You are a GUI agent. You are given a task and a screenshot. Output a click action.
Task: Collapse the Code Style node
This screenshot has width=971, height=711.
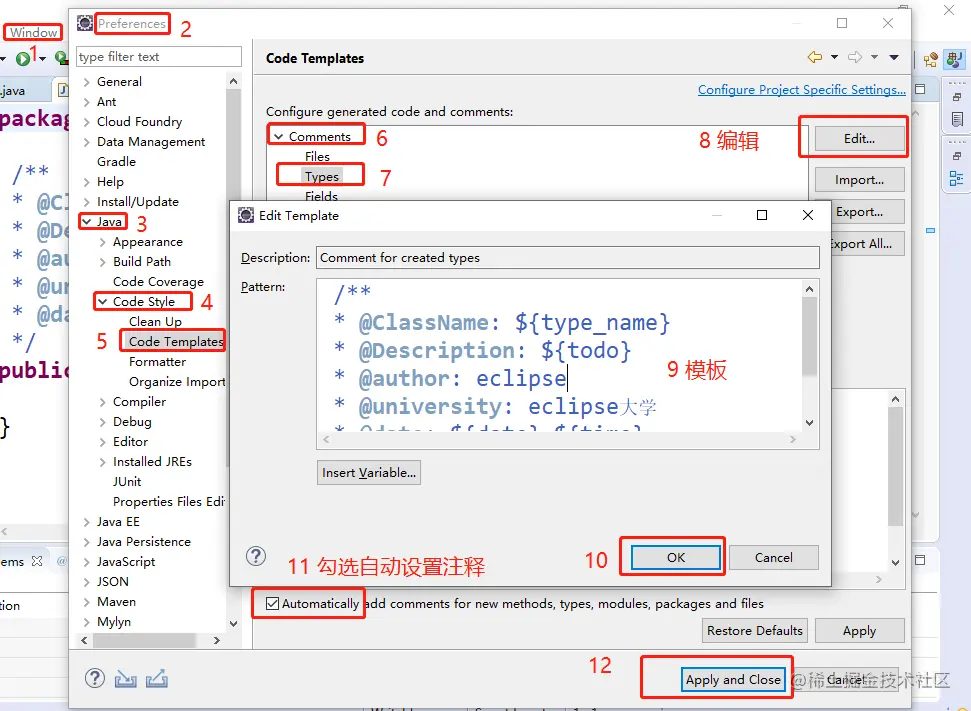tap(103, 302)
